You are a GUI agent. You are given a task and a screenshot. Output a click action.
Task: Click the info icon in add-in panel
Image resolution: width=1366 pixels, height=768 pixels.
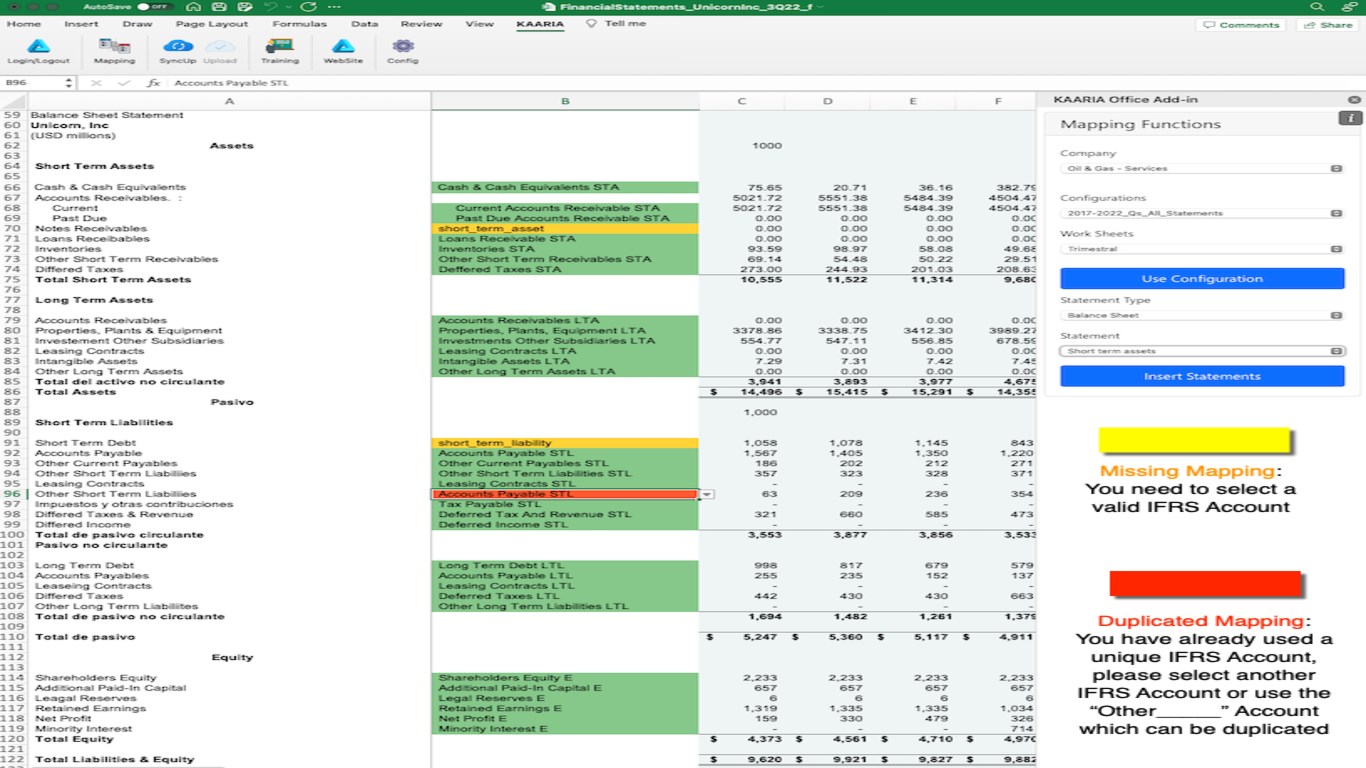[1350, 118]
